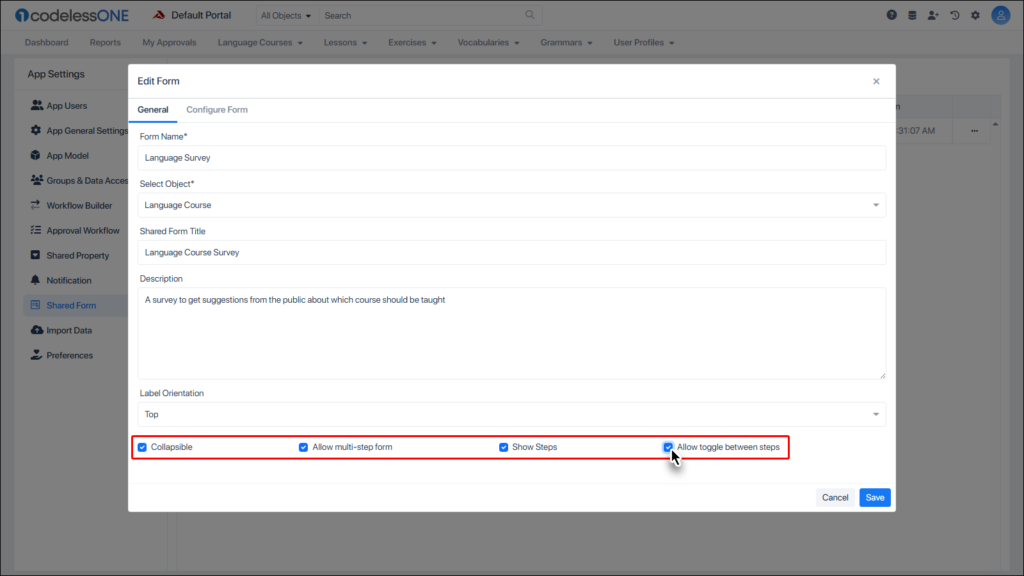
Task: Open the Preferences link
Action: pos(69,355)
